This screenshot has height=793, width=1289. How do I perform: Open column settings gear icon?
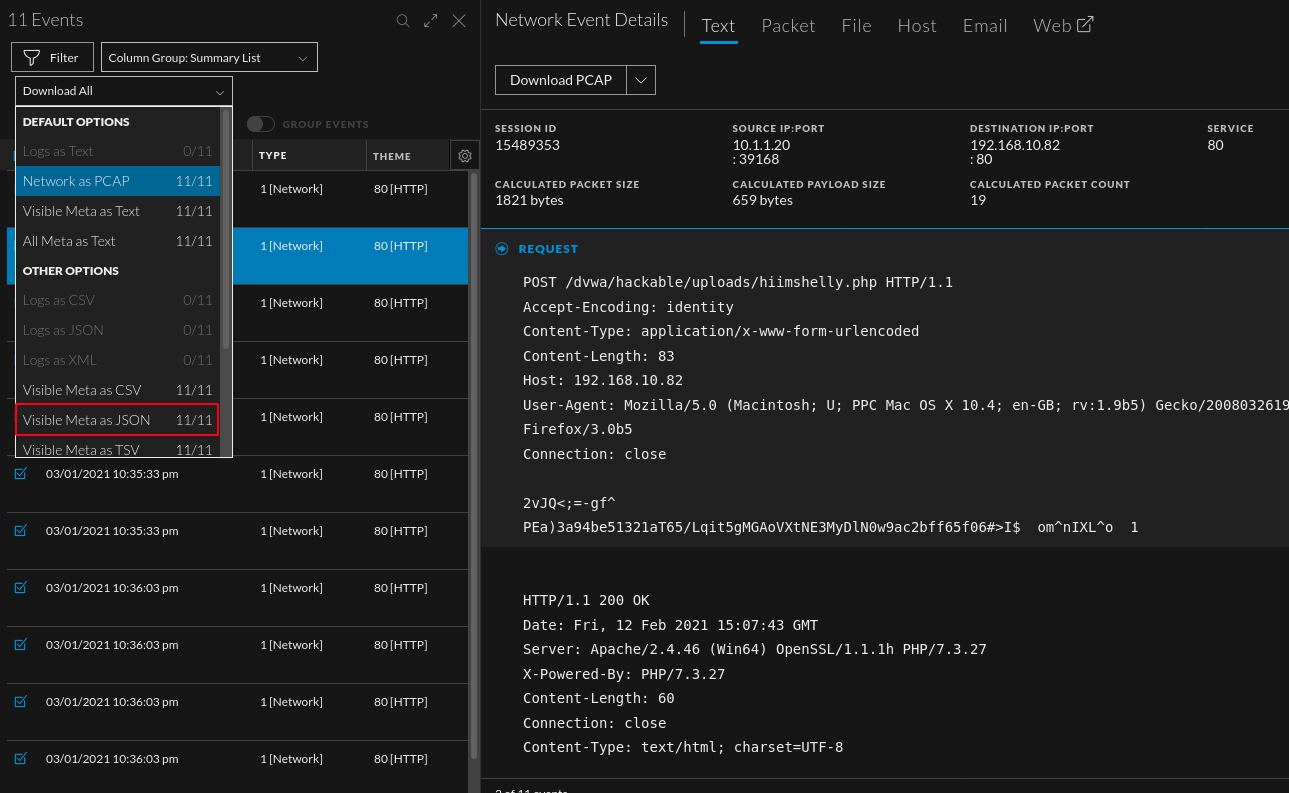click(464, 156)
